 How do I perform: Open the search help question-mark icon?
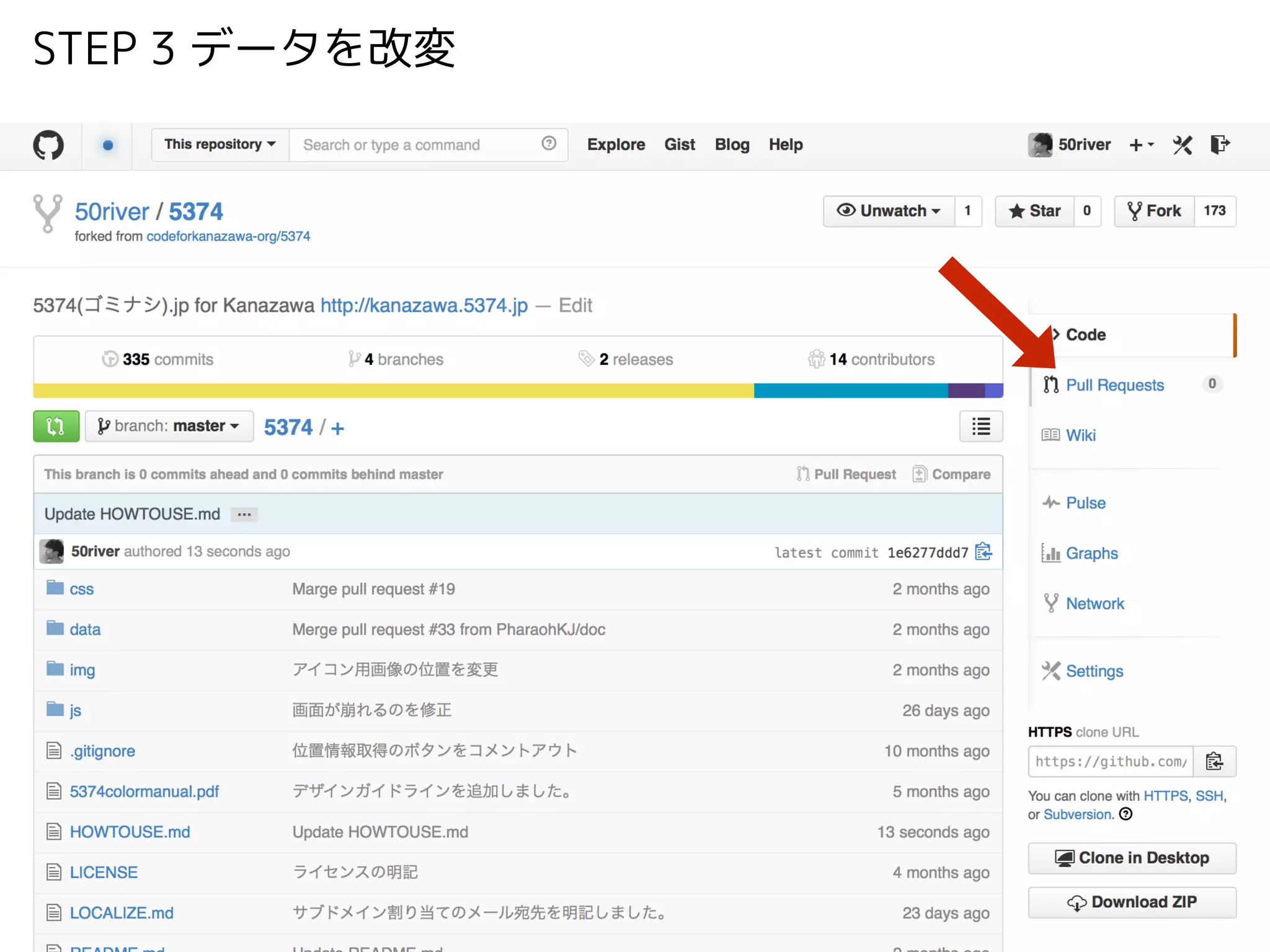tap(549, 144)
